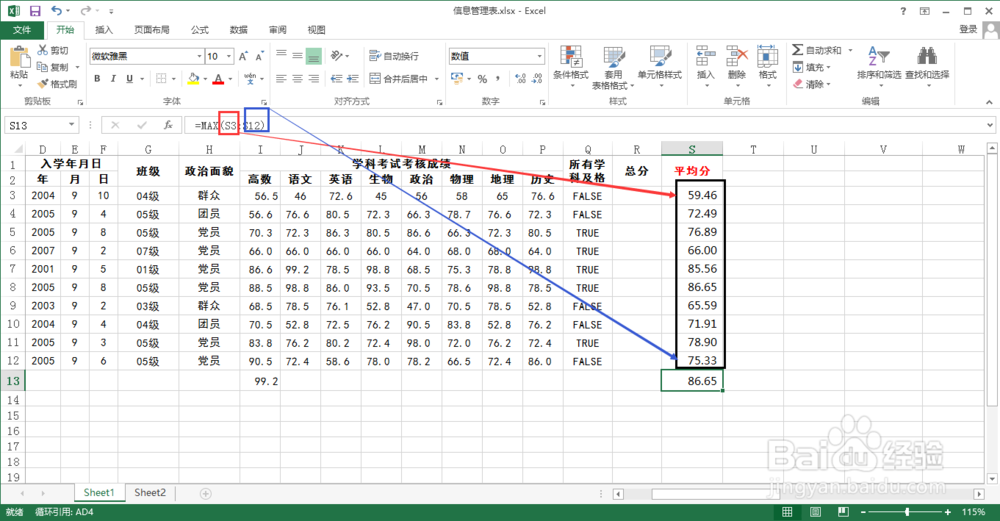Screen dimensions: 1000x521
Task: Apply comma style number format
Action: [x=498, y=78]
